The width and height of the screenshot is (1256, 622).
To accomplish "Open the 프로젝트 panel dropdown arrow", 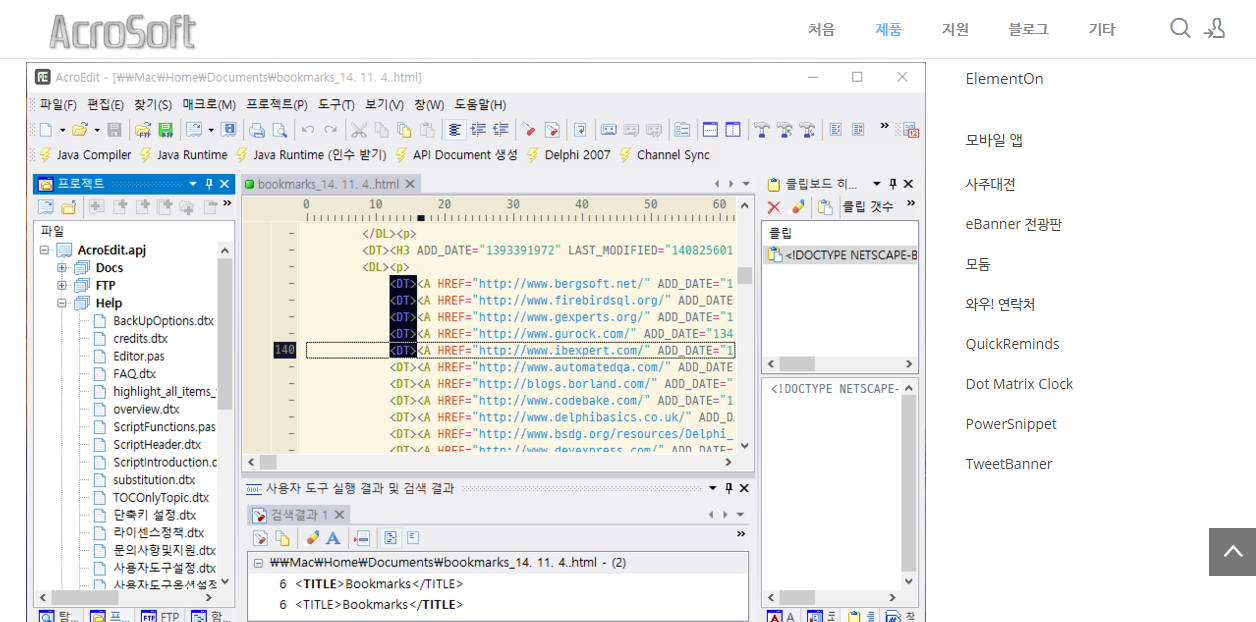I will pos(193,184).
